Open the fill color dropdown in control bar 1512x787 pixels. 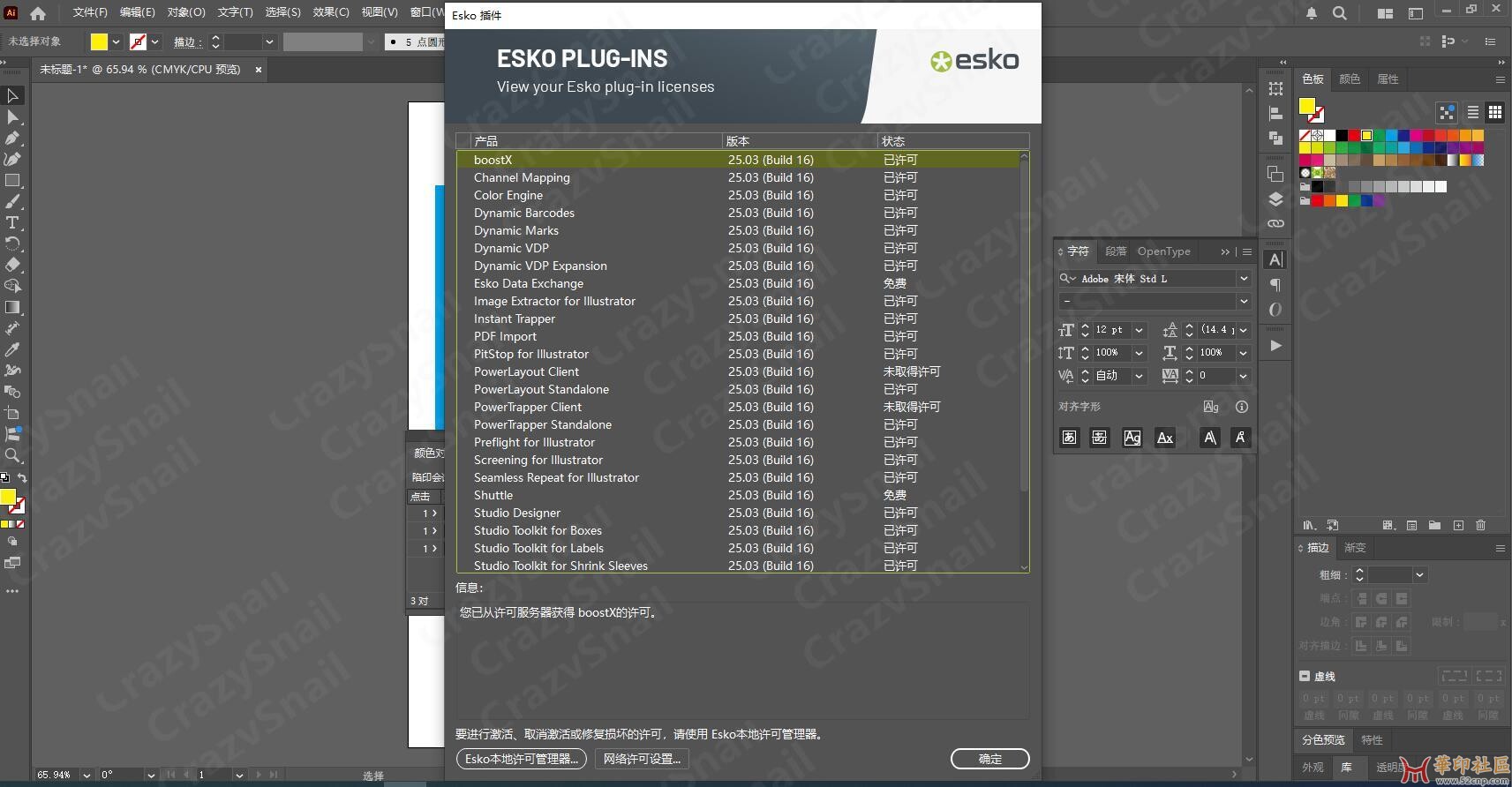click(116, 41)
